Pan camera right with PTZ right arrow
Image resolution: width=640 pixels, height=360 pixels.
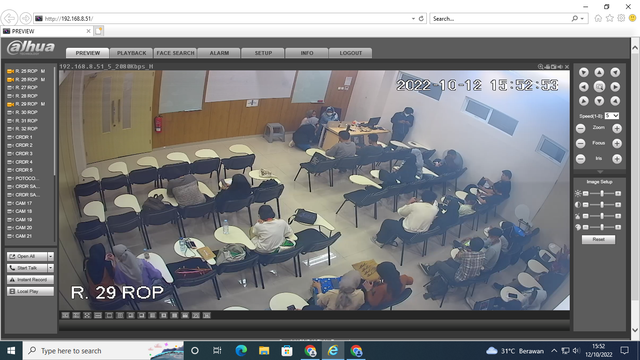pyautogui.click(x=615, y=87)
